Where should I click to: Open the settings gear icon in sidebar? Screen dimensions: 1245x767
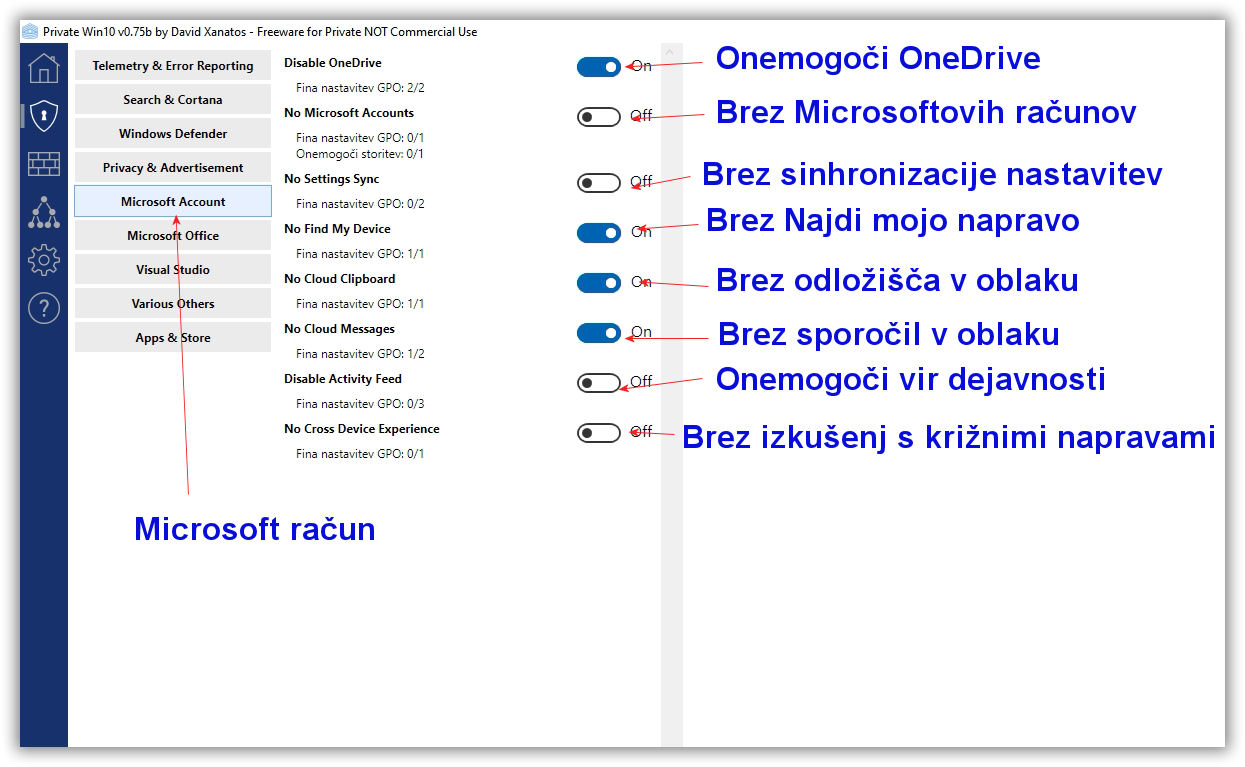[43, 261]
